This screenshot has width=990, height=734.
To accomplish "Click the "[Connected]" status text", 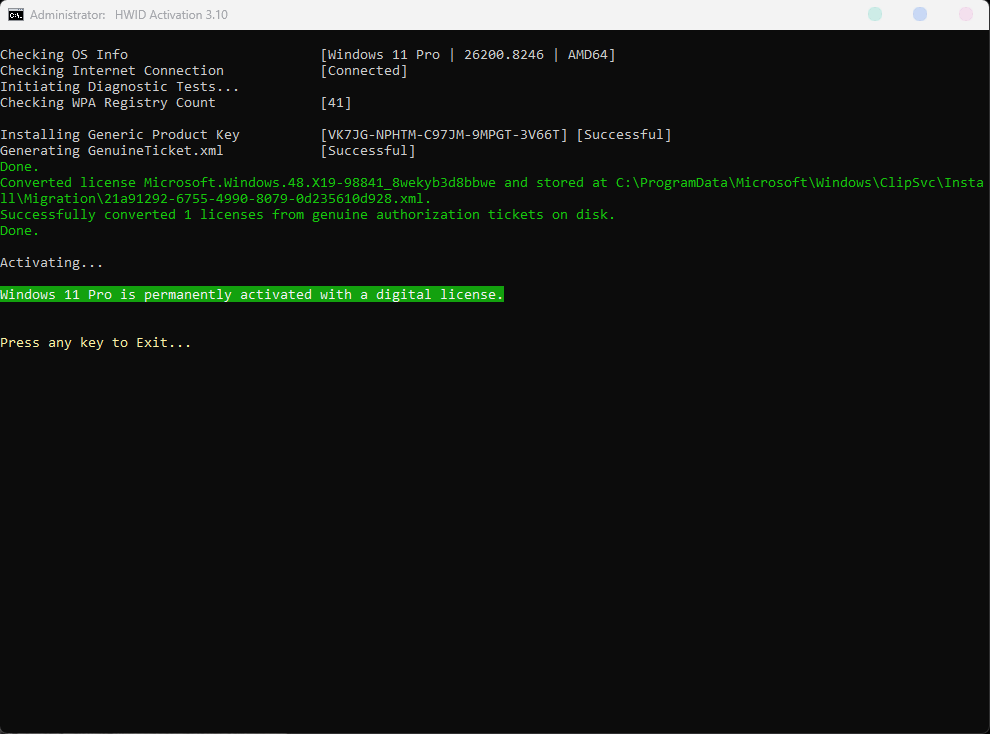I will [x=364, y=71].
